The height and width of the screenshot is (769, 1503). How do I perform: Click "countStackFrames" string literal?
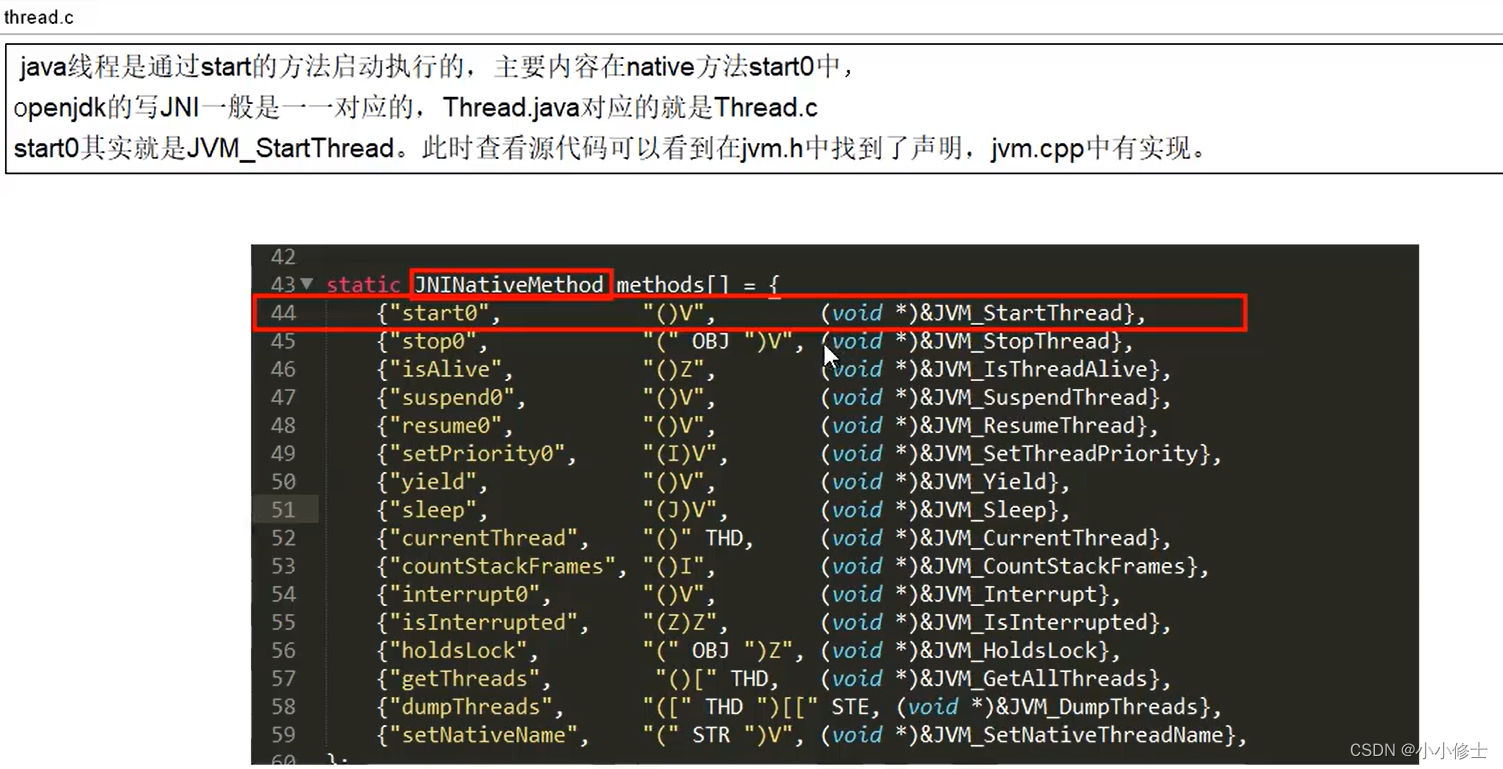point(501,566)
